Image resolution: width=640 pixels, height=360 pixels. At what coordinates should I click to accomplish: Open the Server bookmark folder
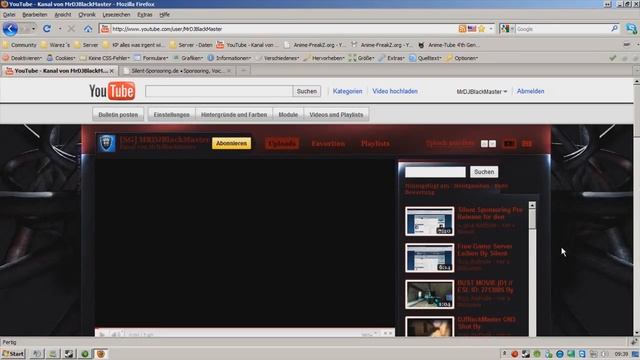[86, 45]
